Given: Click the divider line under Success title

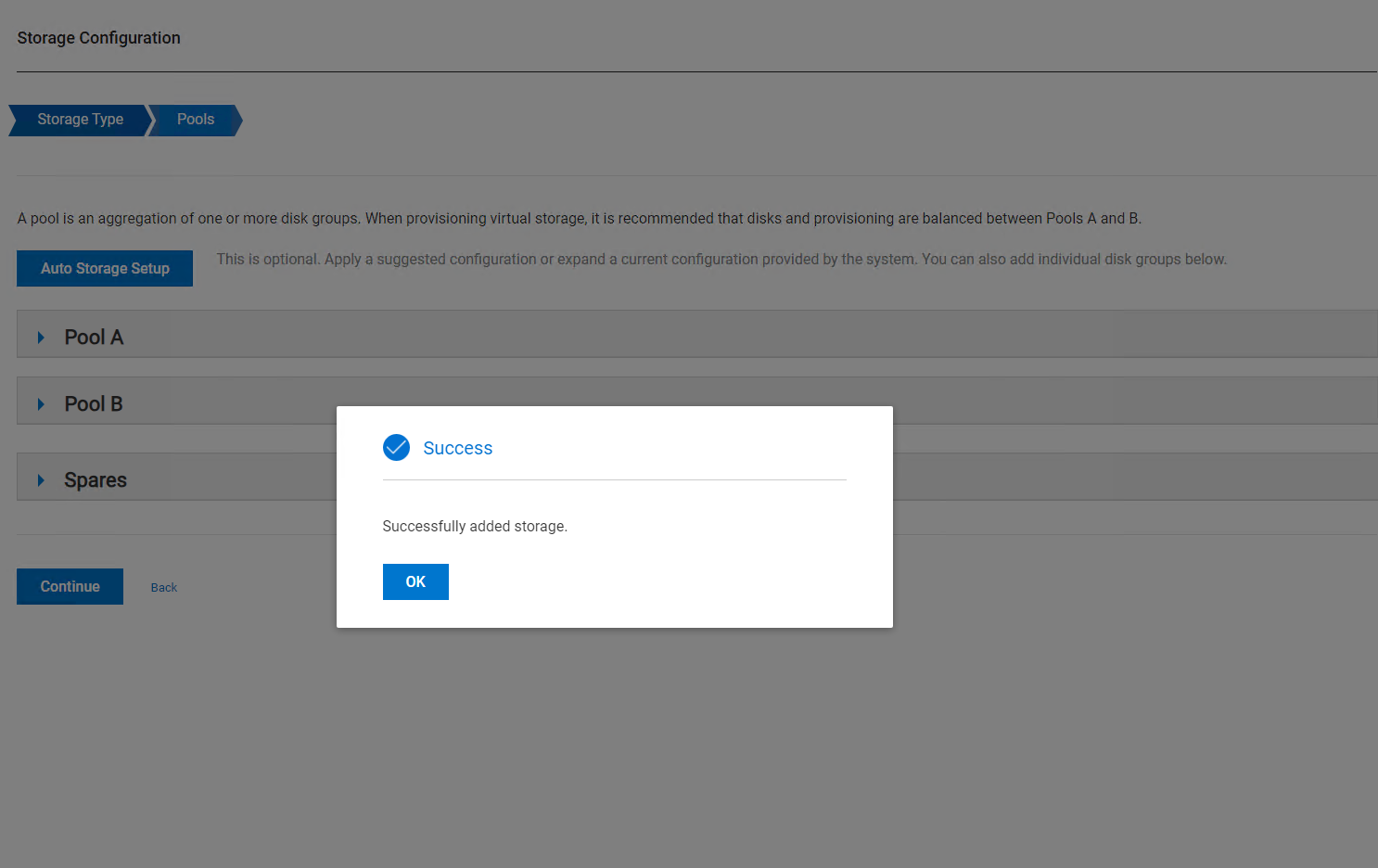Looking at the screenshot, I should coord(614,479).
